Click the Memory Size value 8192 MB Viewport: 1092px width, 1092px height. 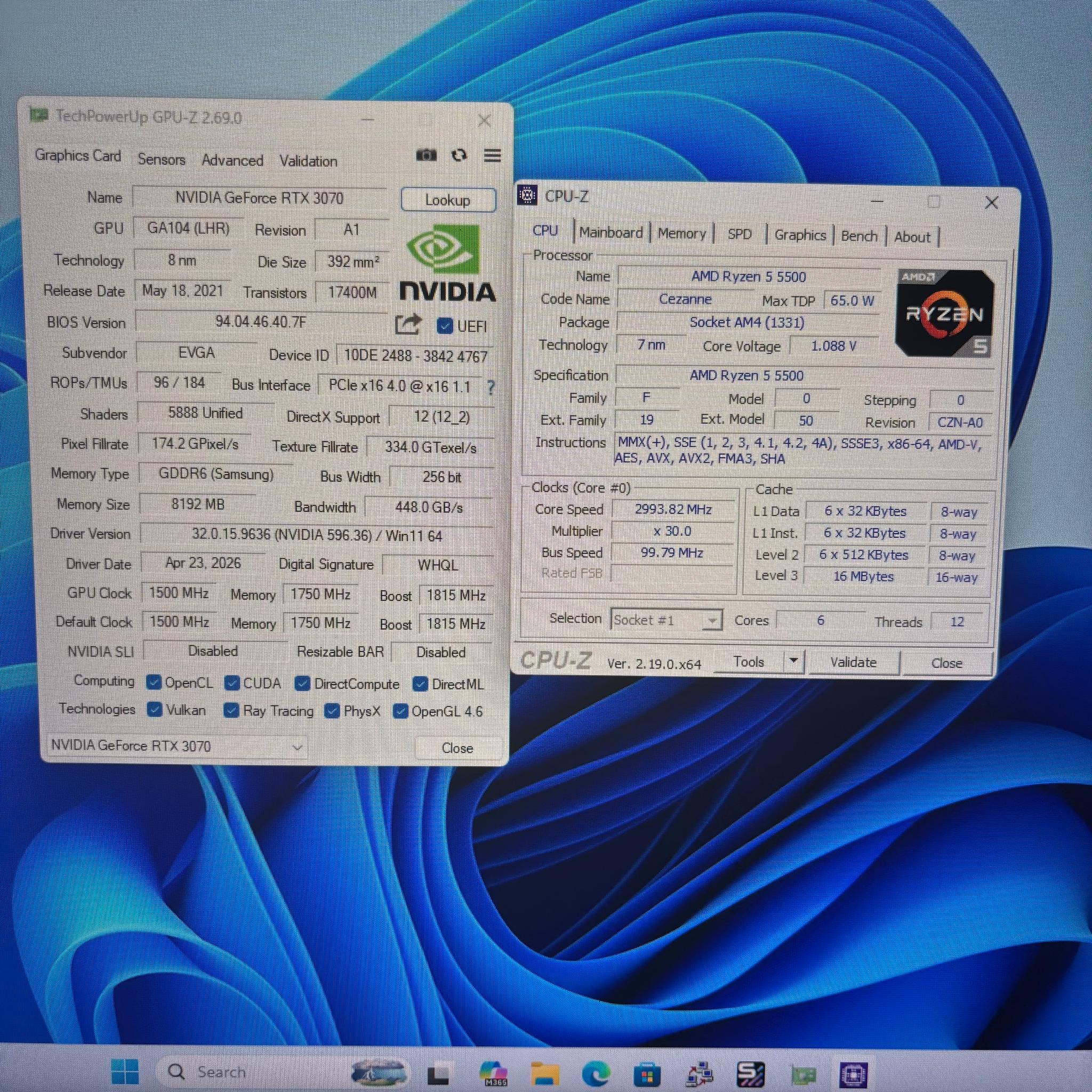(x=197, y=503)
